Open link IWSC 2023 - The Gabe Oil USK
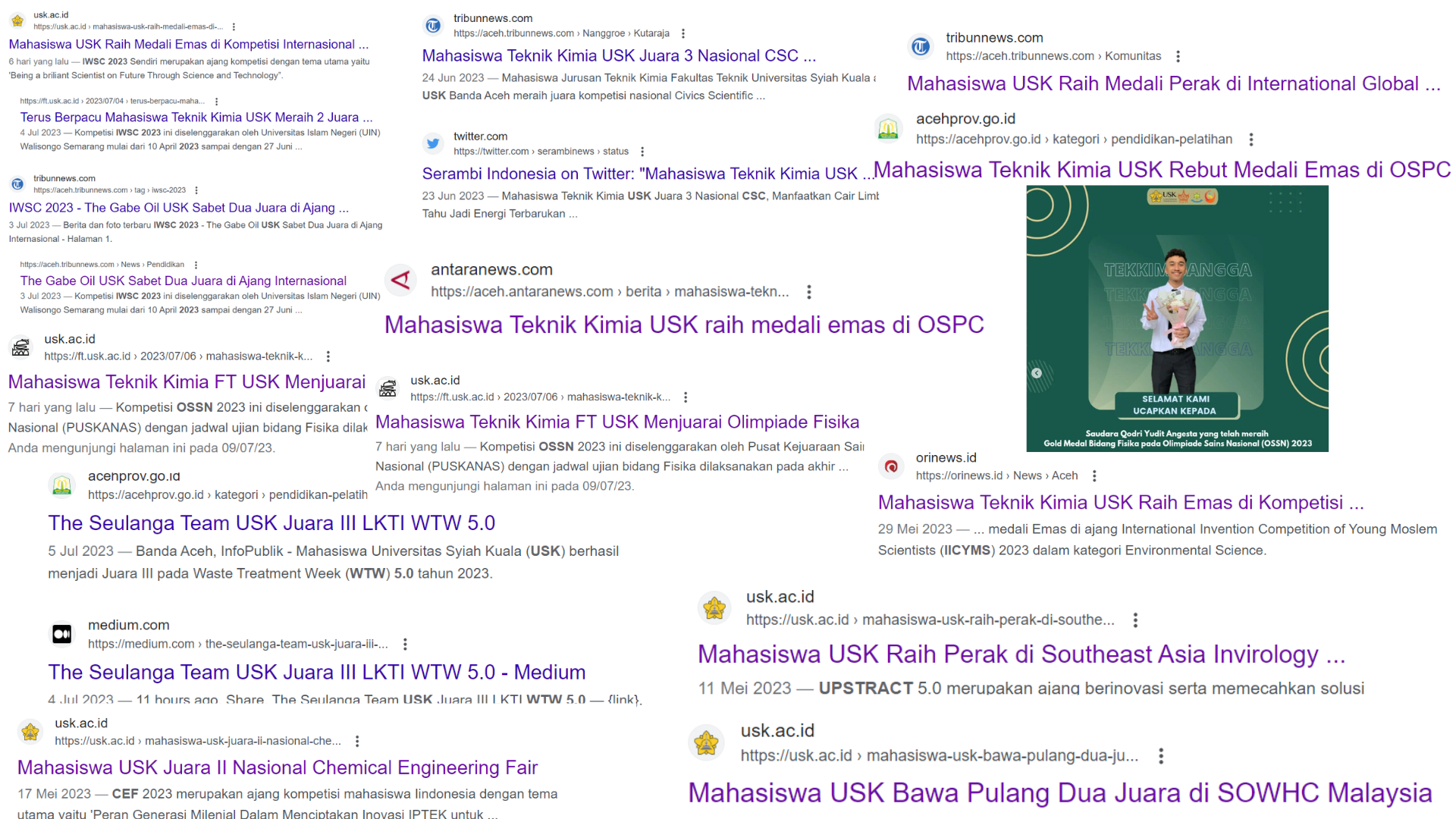Viewport: 1456px width, 819px height. click(179, 207)
